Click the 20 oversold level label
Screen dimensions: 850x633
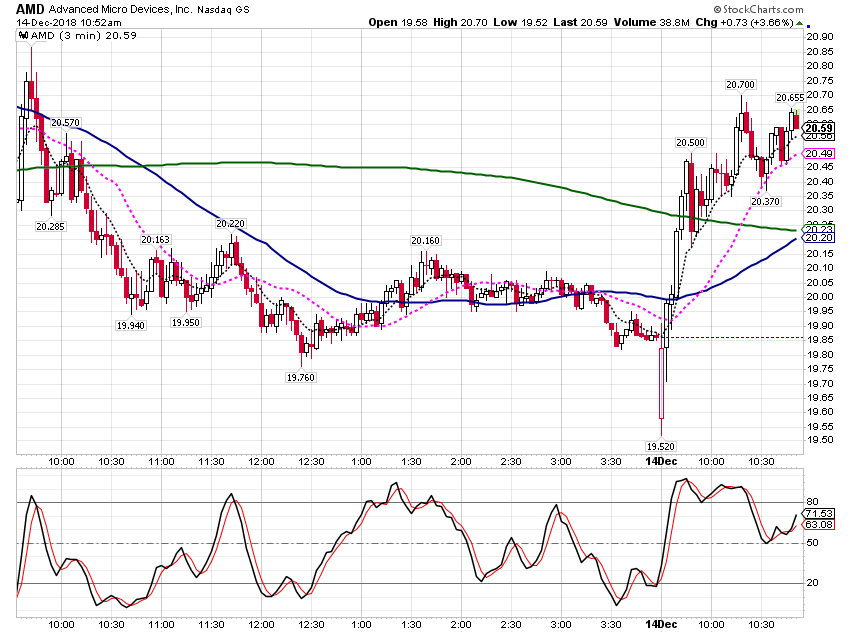pyautogui.click(x=812, y=583)
